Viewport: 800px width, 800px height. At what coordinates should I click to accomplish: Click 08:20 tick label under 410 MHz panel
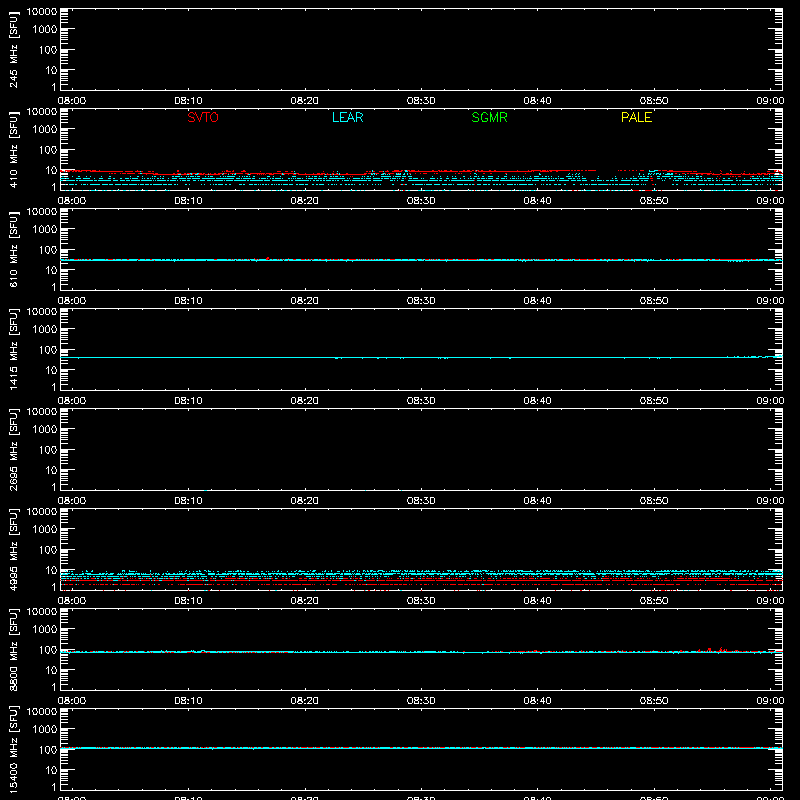click(305, 201)
